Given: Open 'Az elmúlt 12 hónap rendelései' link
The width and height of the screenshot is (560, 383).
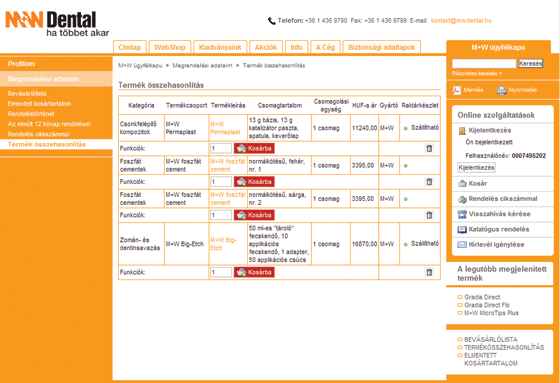Looking at the screenshot, I should [49, 124].
